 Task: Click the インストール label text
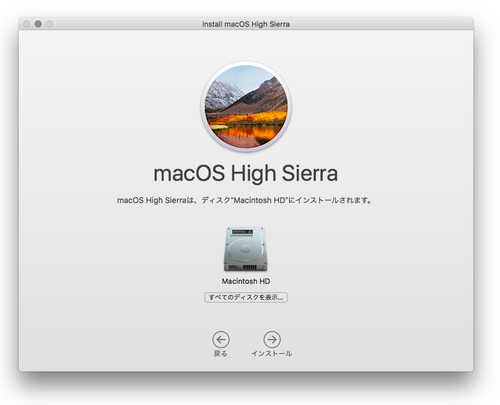(x=272, y=354)
